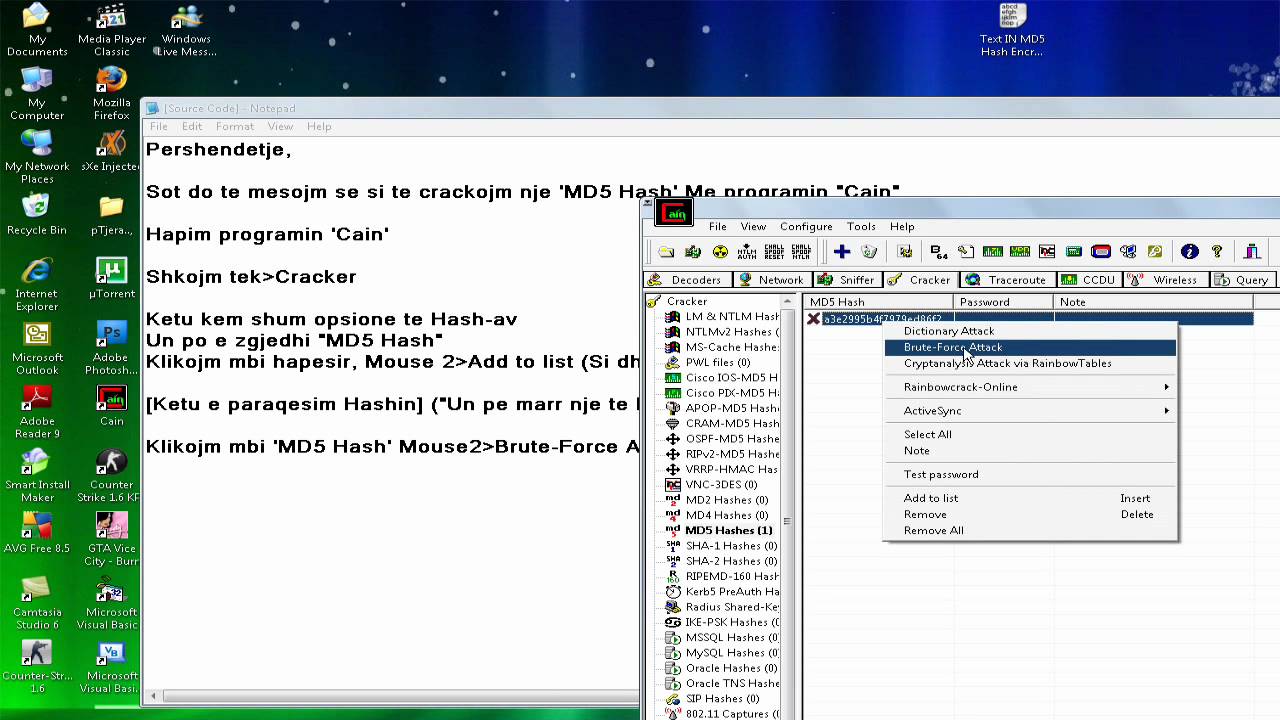Open Cain's View menu

pyautogui.click(x=753, y=227)
